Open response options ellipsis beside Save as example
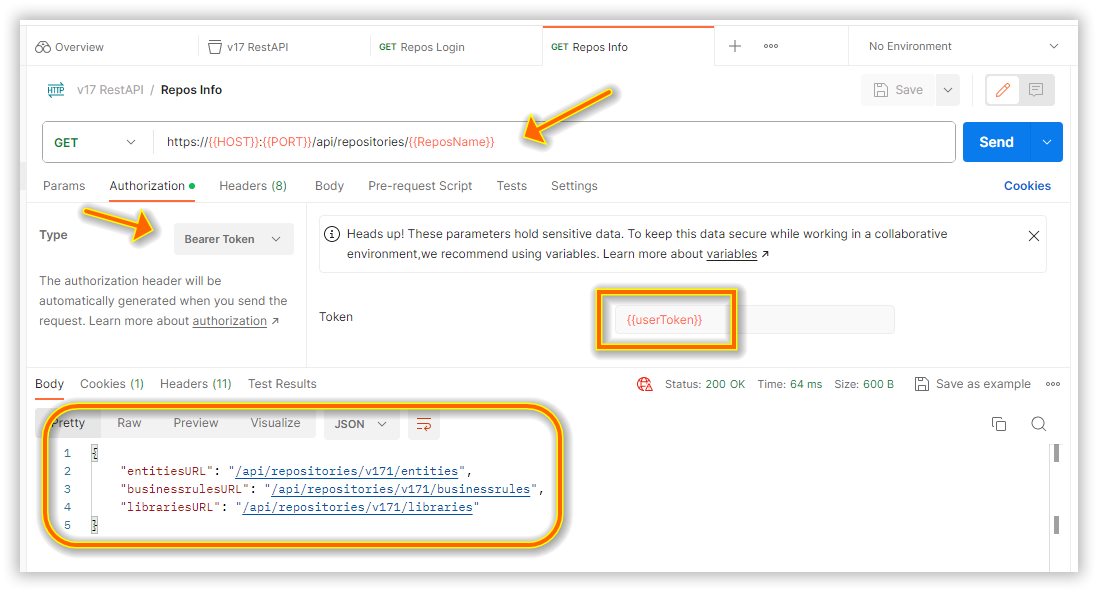This screenshot has width=1098, height=592. [1053, 384]
